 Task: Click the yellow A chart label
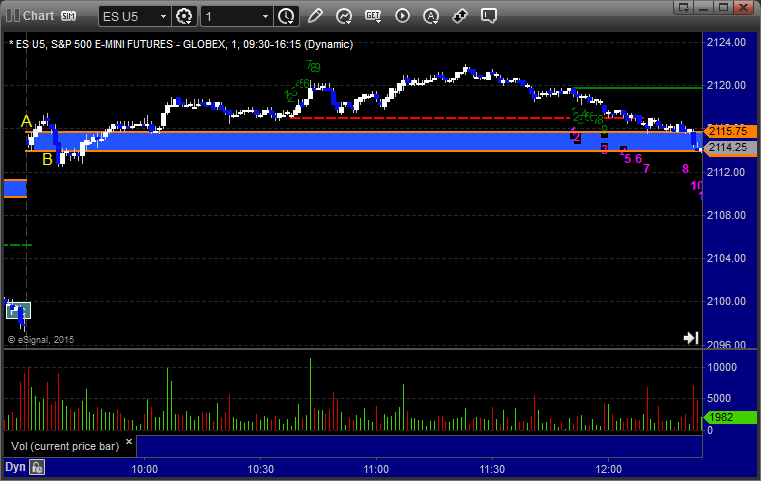26,121
